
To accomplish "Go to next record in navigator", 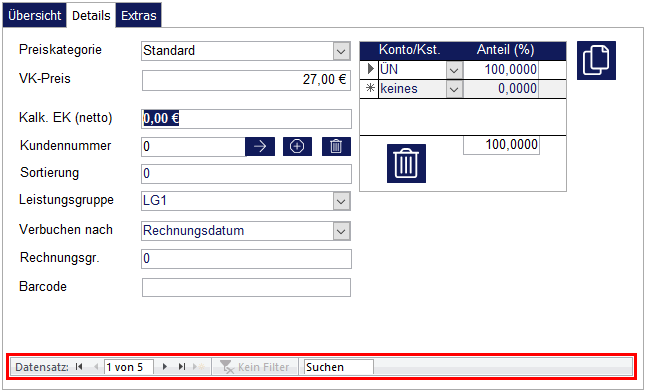I will coord(165,366).
